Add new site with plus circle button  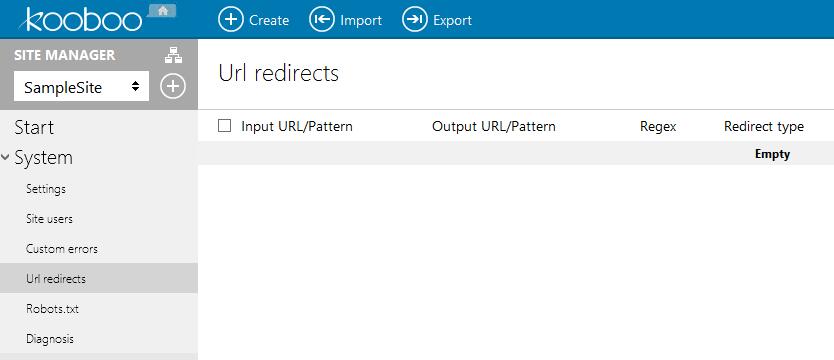click(173, 86)
